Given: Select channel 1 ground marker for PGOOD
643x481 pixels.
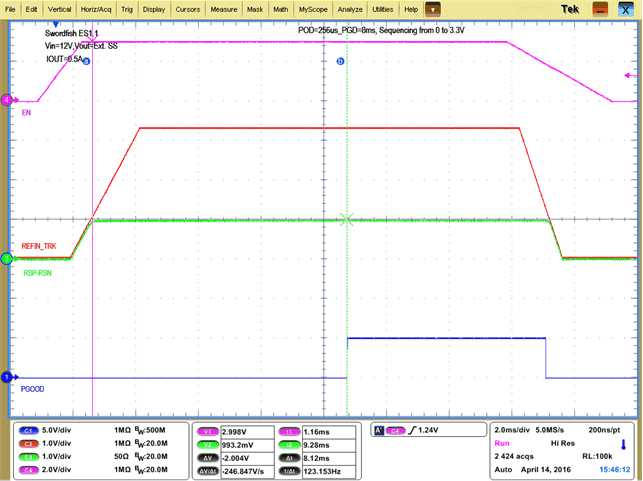Looking at the screenshot, I should point(7,377).
